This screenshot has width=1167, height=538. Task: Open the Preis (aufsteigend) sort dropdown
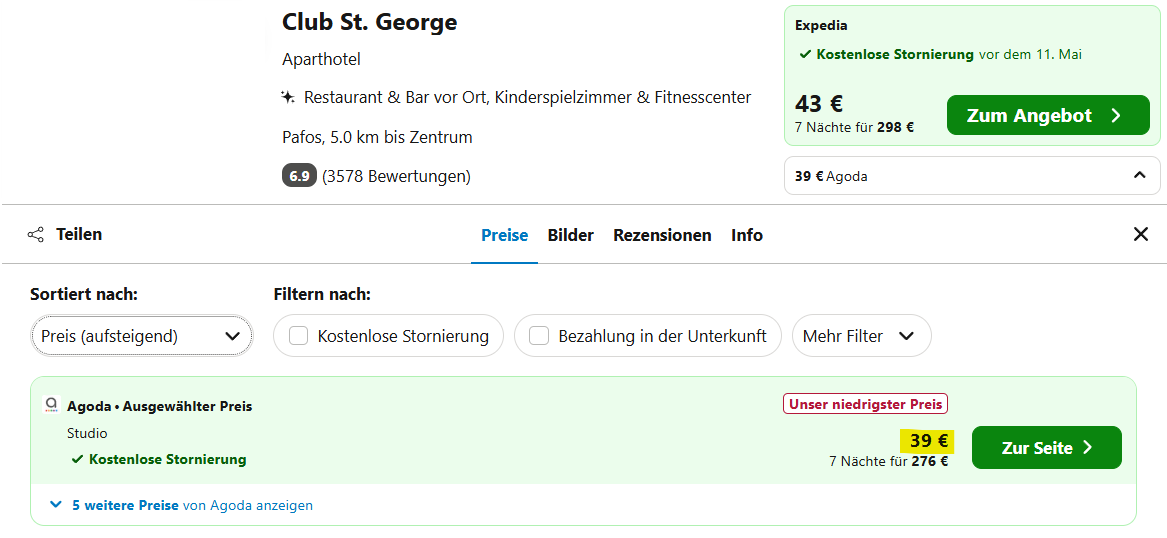141,336
